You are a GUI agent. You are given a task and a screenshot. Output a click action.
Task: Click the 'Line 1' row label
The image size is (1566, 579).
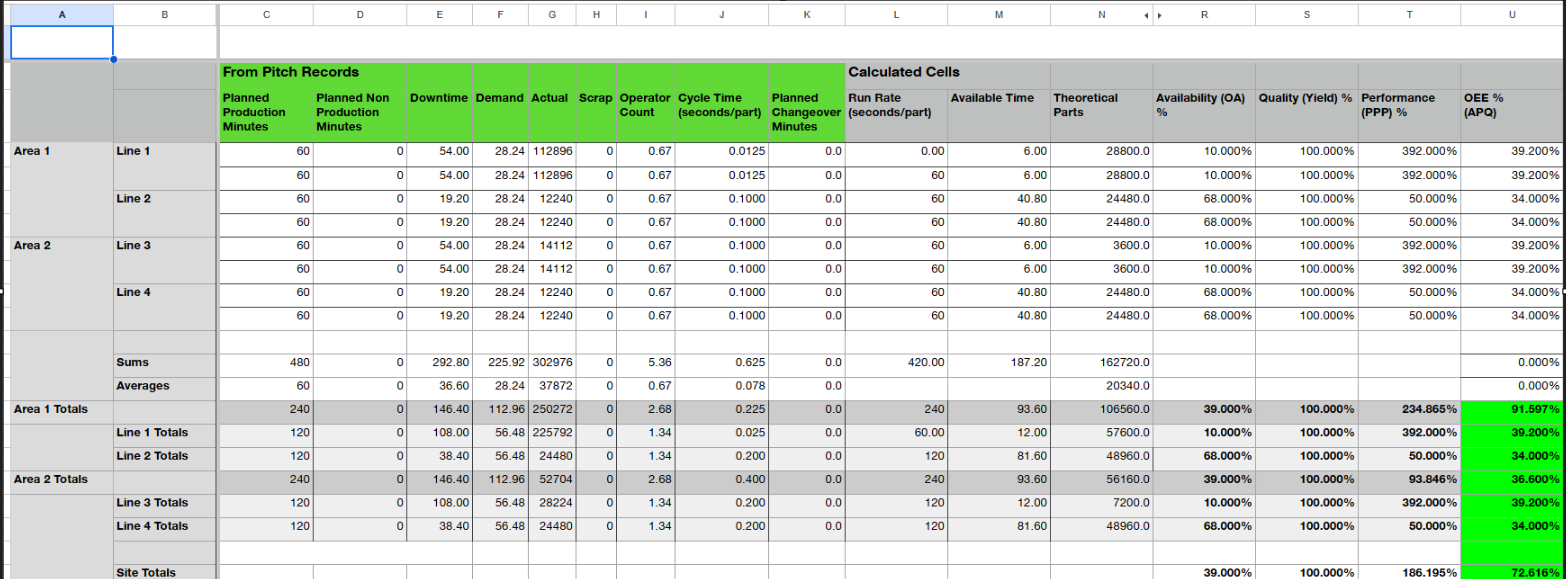(133, 152)
